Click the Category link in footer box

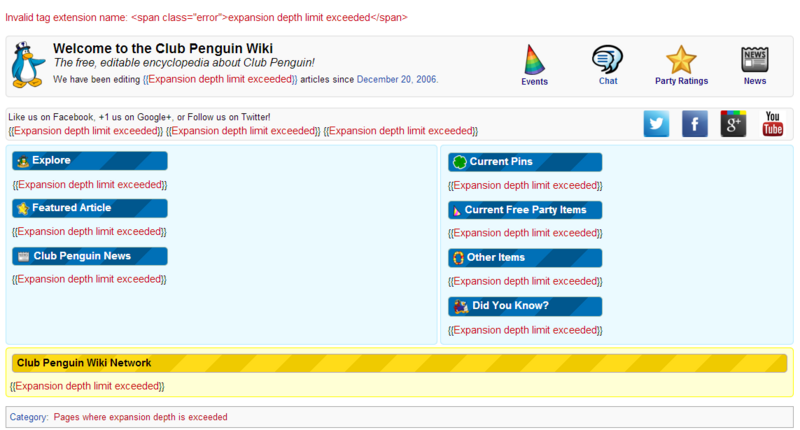point(28,417)
